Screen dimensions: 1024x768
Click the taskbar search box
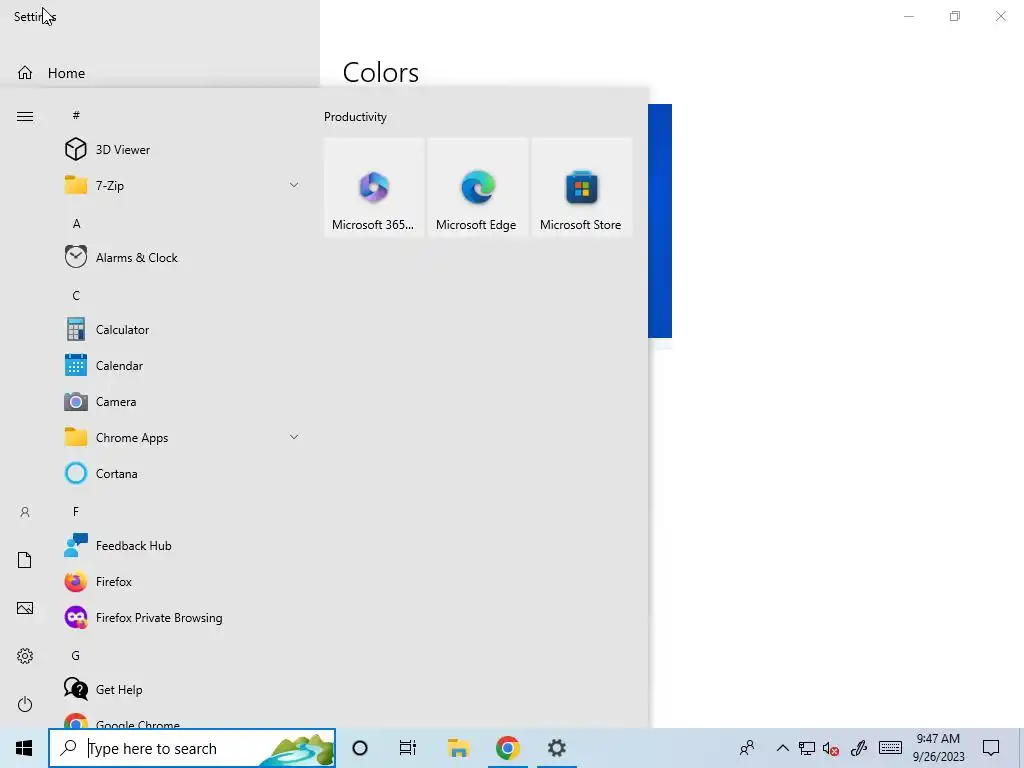(x=192, y=748)
